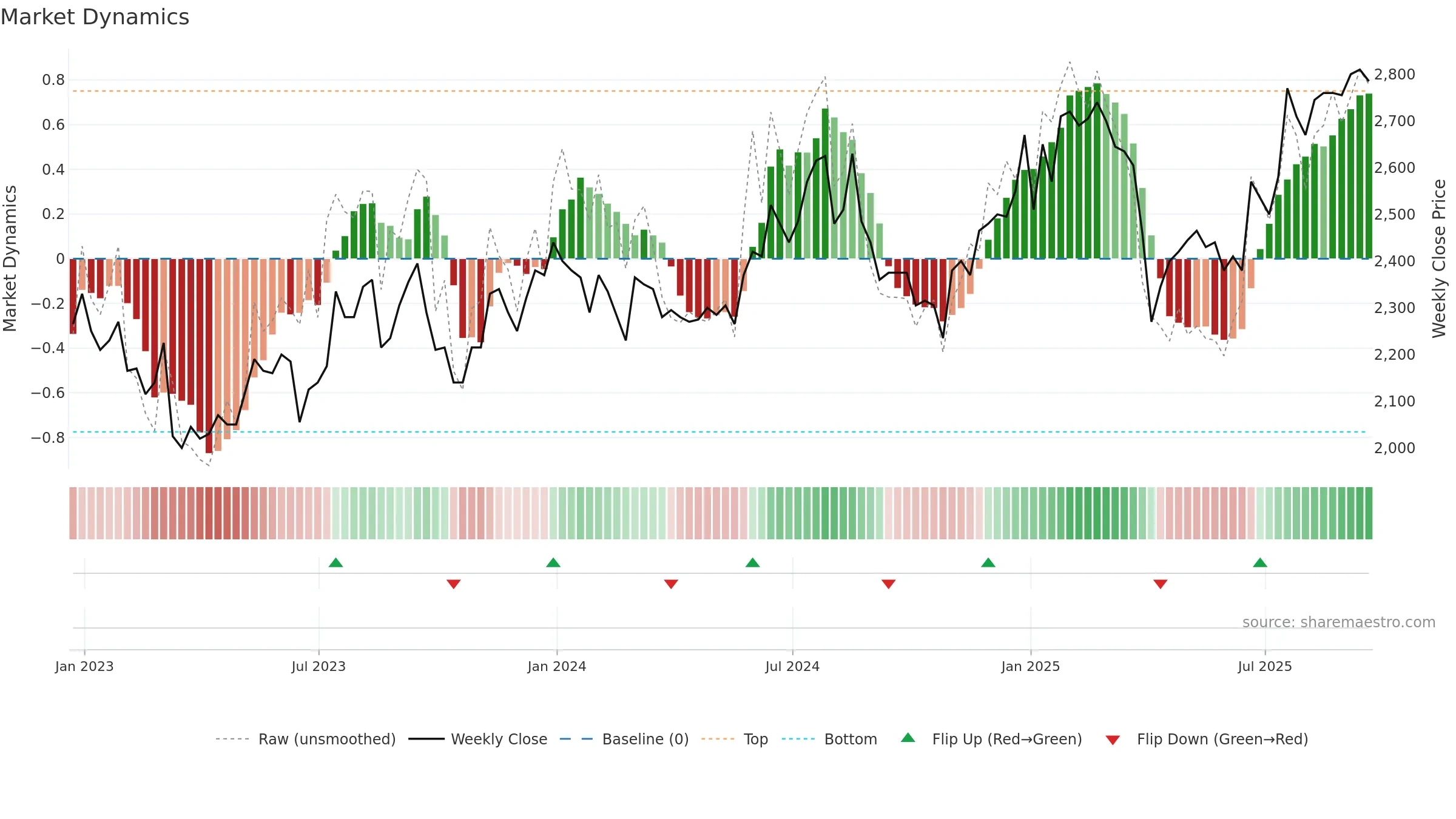1456x819 pixels.
Task: Click the Flip Up marker just before Jan 2024
Action: [x=553, y=562]
